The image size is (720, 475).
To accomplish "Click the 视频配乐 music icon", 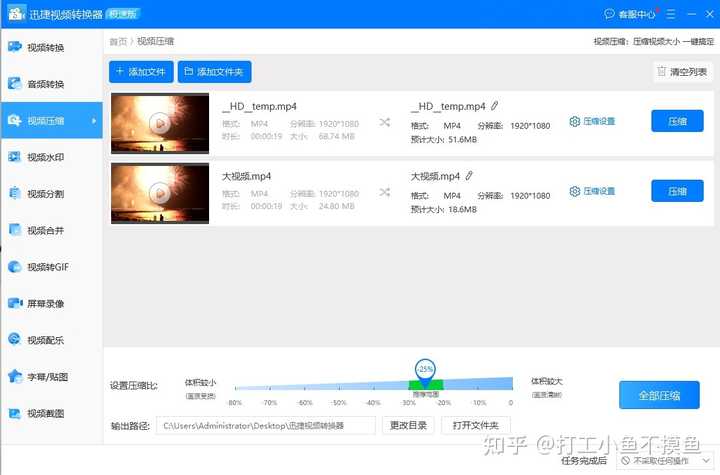I will click(x=15, y=339).
